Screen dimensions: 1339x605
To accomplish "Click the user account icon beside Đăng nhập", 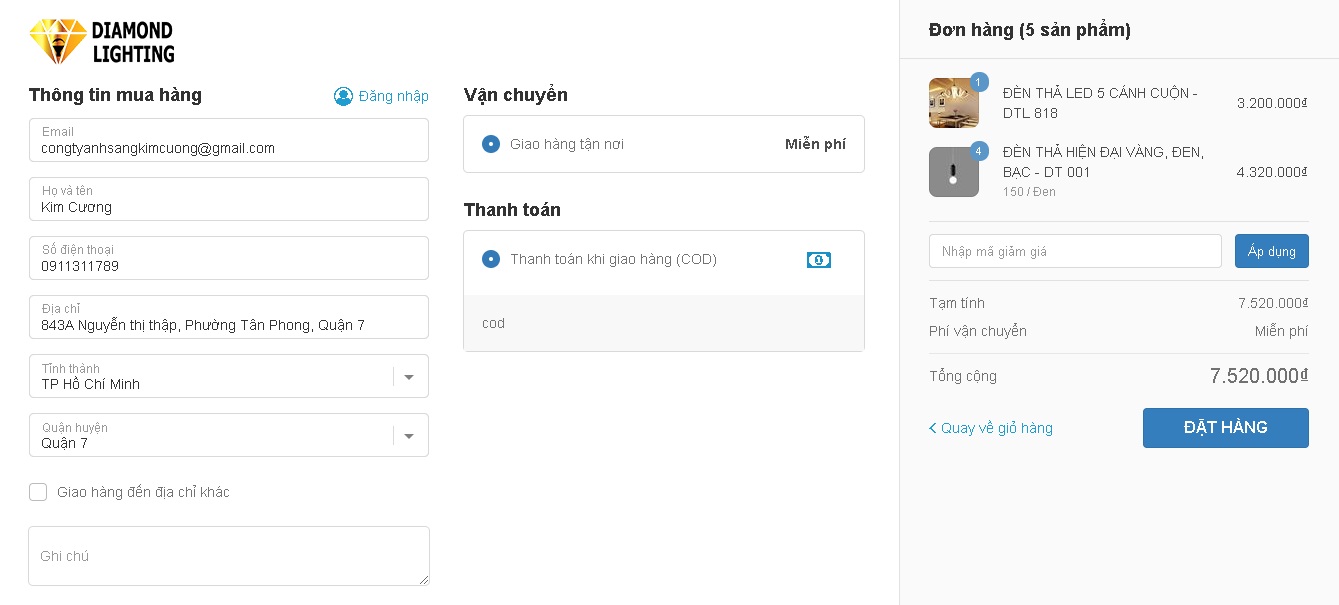I will point(343,96).
